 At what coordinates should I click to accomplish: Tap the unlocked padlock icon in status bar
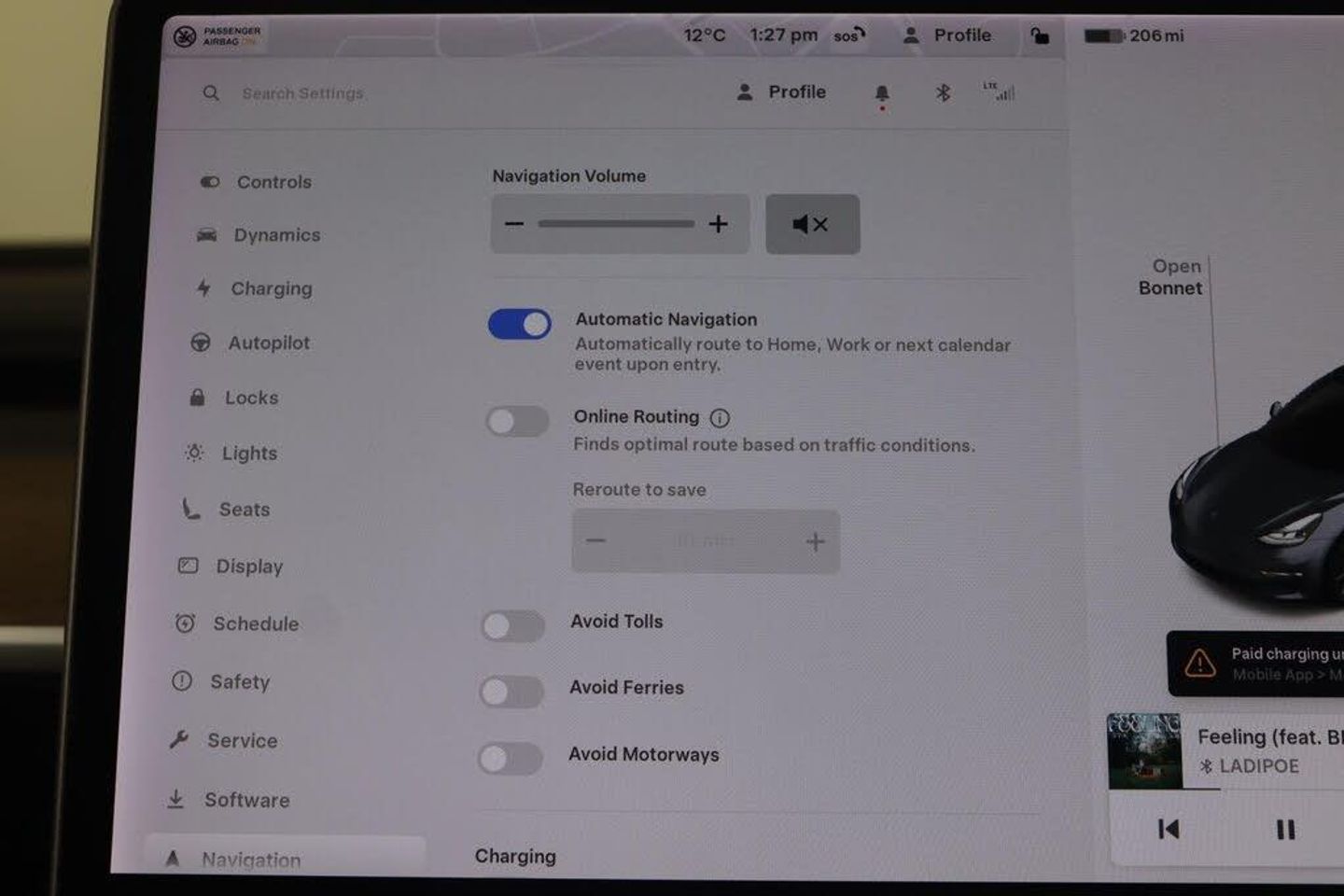click(x=1039, y=36)
